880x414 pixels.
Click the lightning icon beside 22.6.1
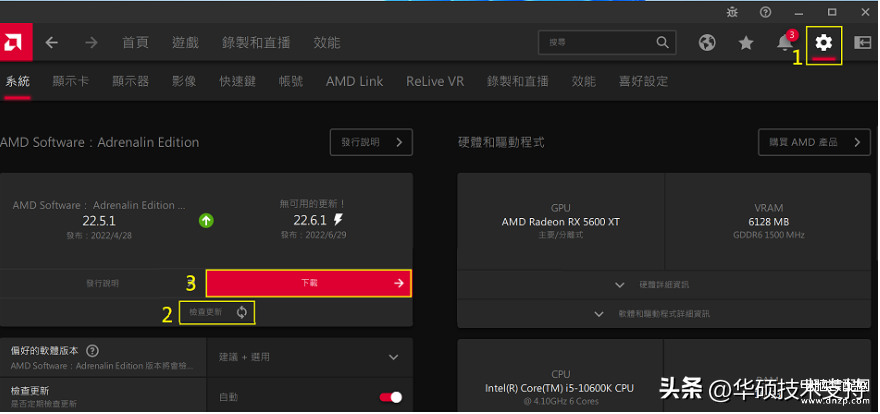pyautogui.click(x=338, y=219)
